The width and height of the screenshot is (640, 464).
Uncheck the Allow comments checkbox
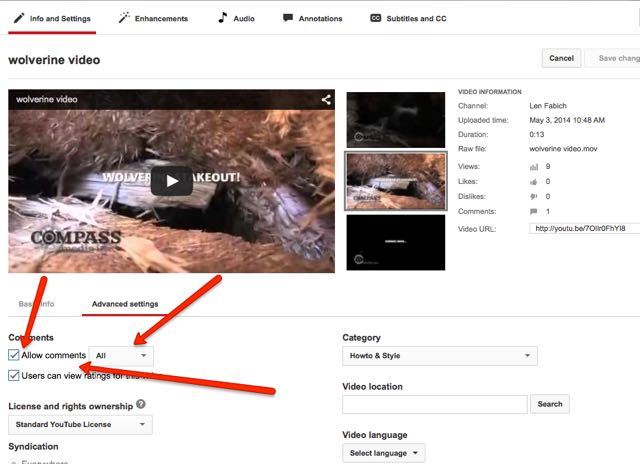point(13,355)
